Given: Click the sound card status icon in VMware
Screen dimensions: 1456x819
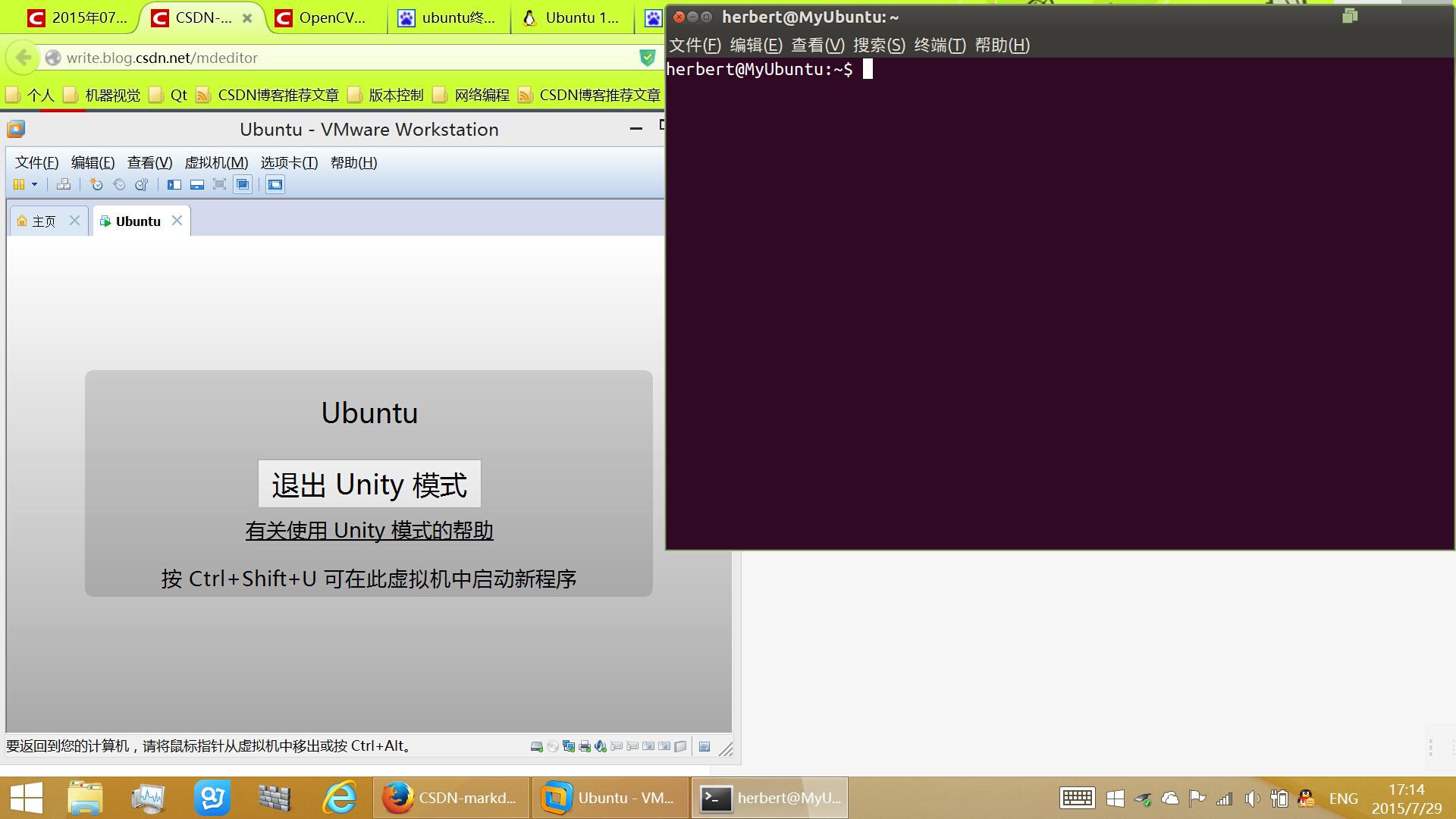Looking at the screenshot, I should 601,746.
